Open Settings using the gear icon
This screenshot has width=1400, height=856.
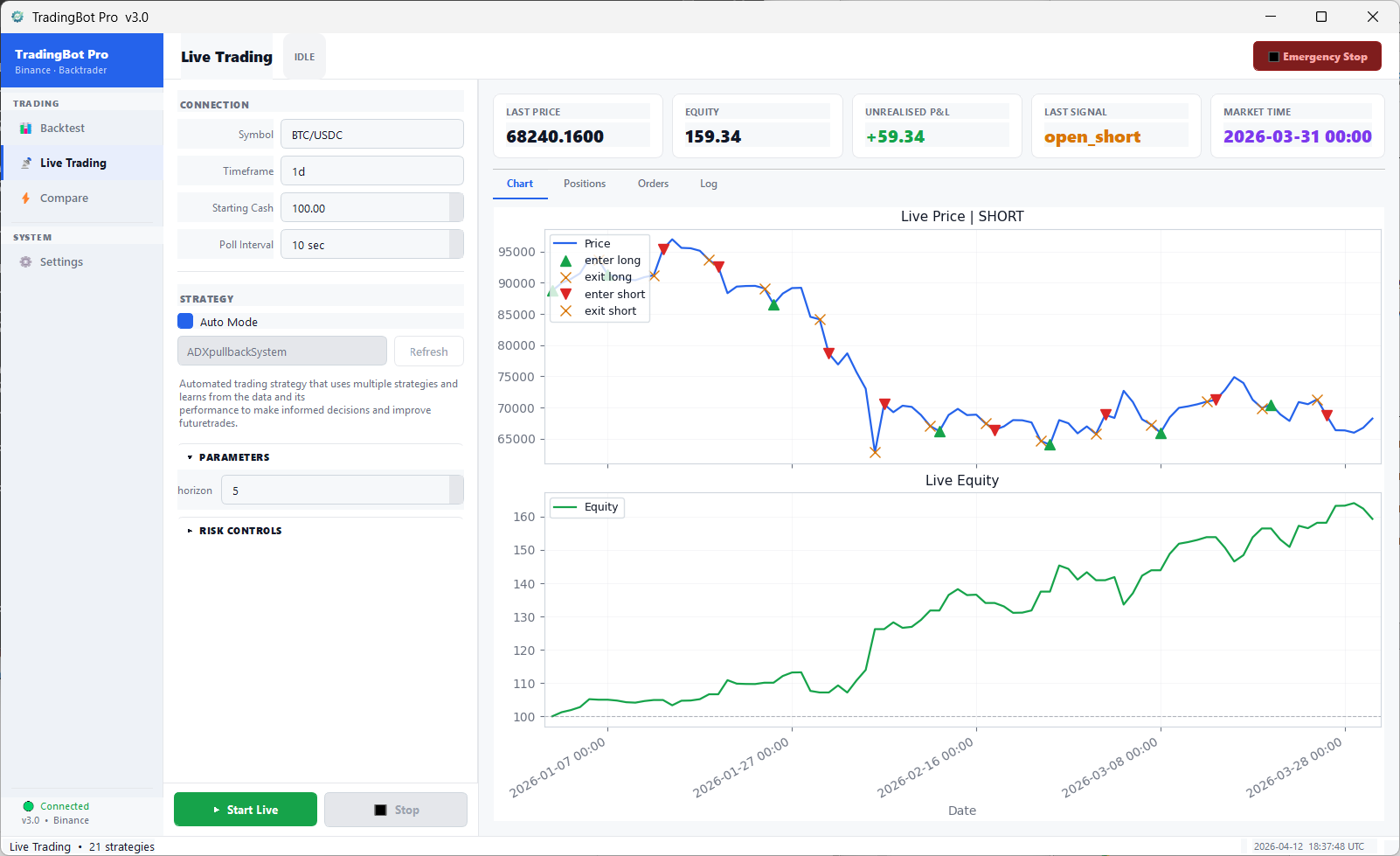pos(24,261)
